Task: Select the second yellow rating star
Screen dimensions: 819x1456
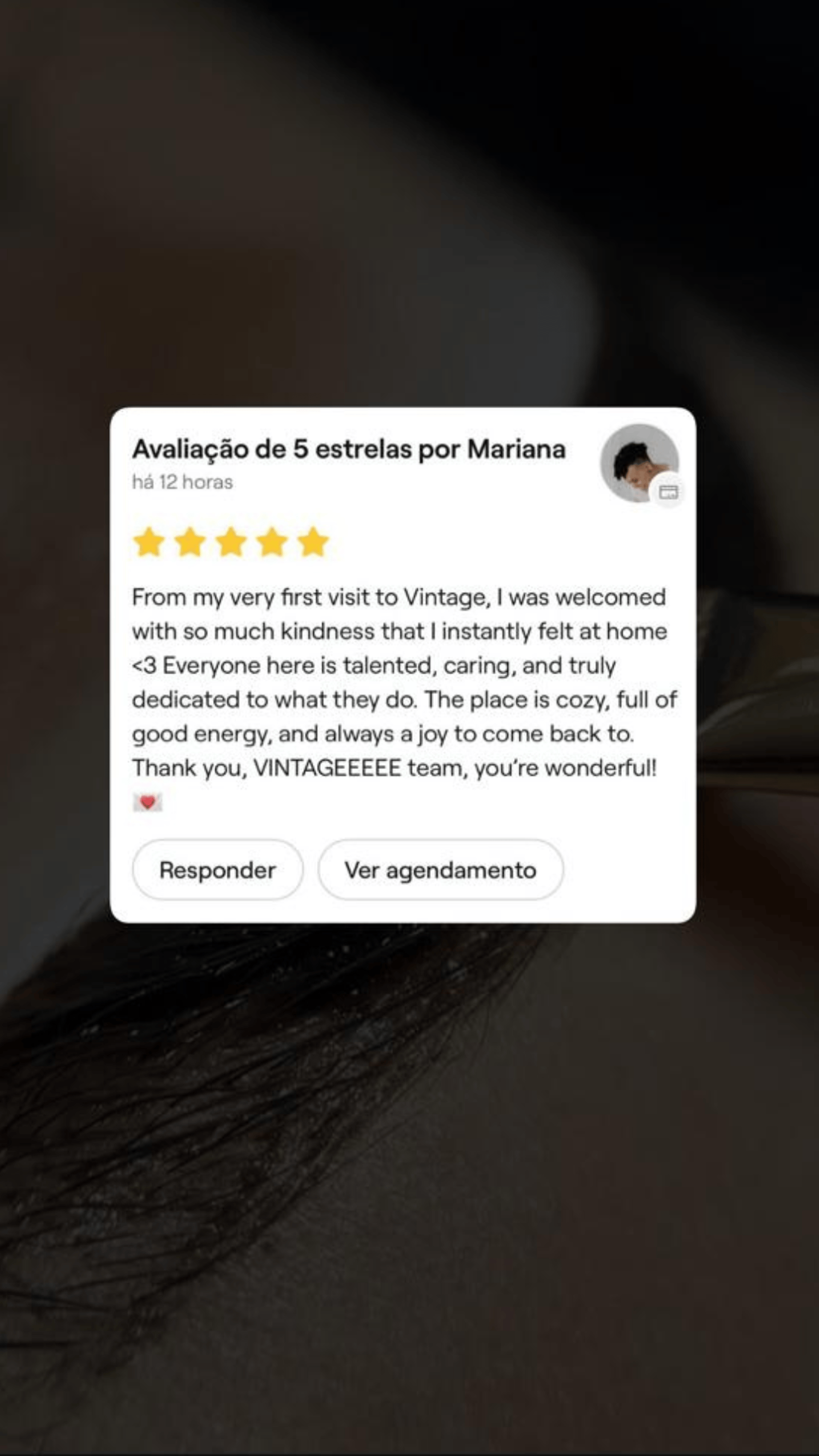Action: tap(190, 542)
